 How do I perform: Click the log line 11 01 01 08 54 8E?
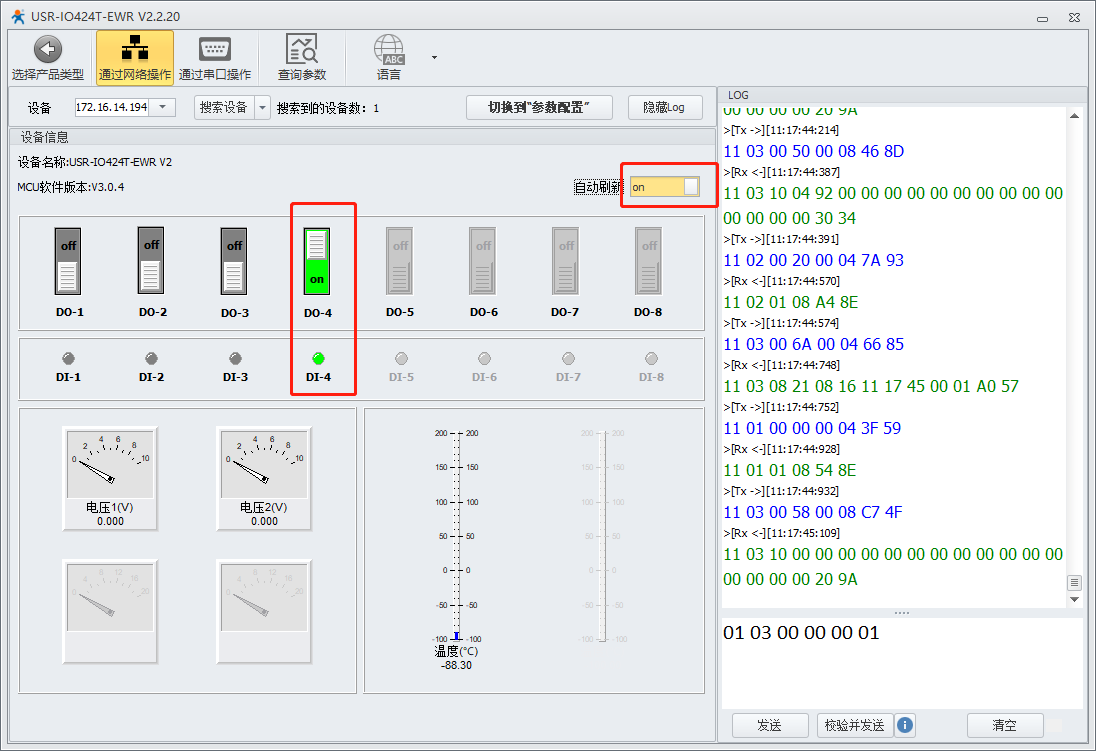click(790, 470)
